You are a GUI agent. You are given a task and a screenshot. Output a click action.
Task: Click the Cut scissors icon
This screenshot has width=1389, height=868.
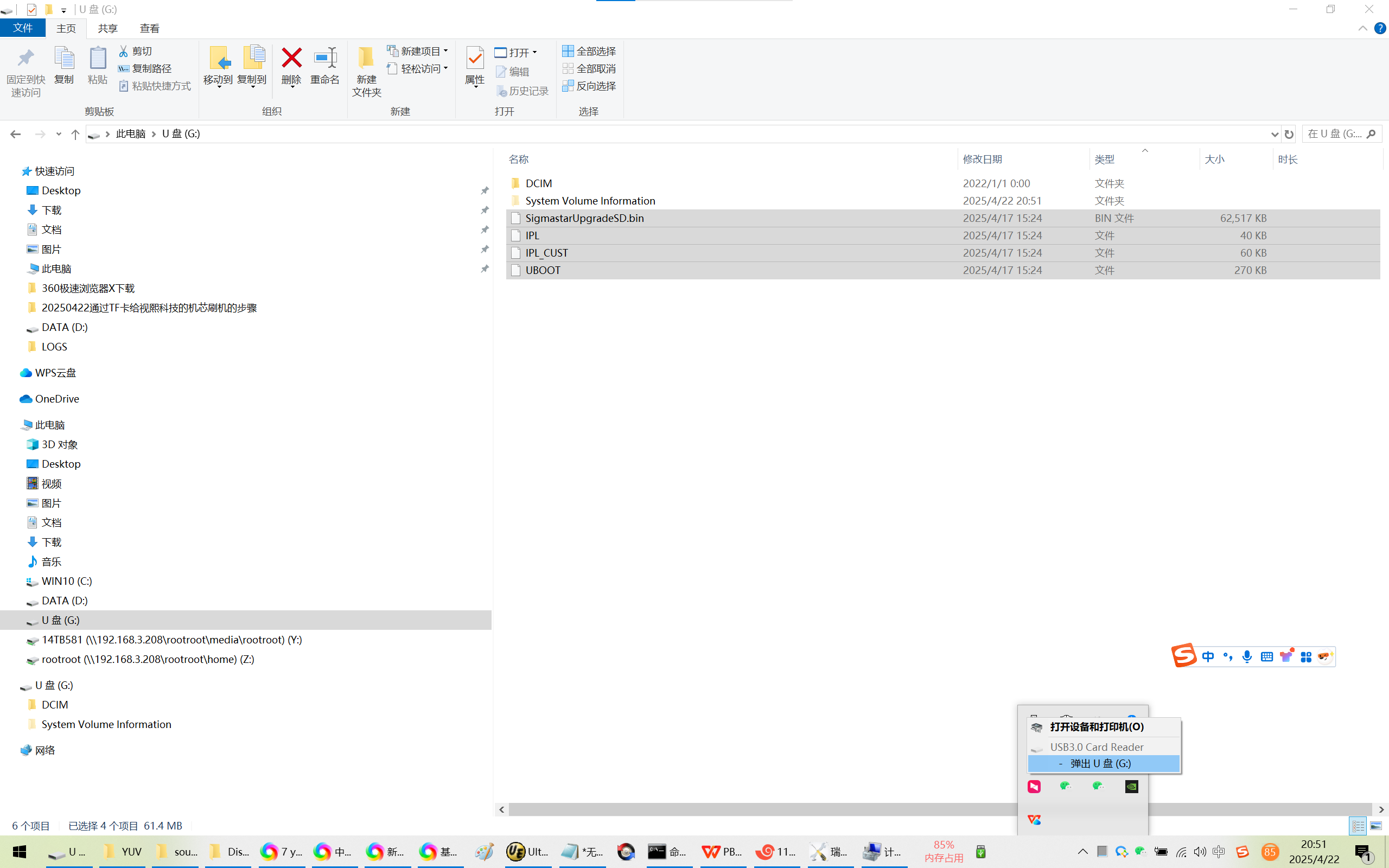tap(123, 51)
